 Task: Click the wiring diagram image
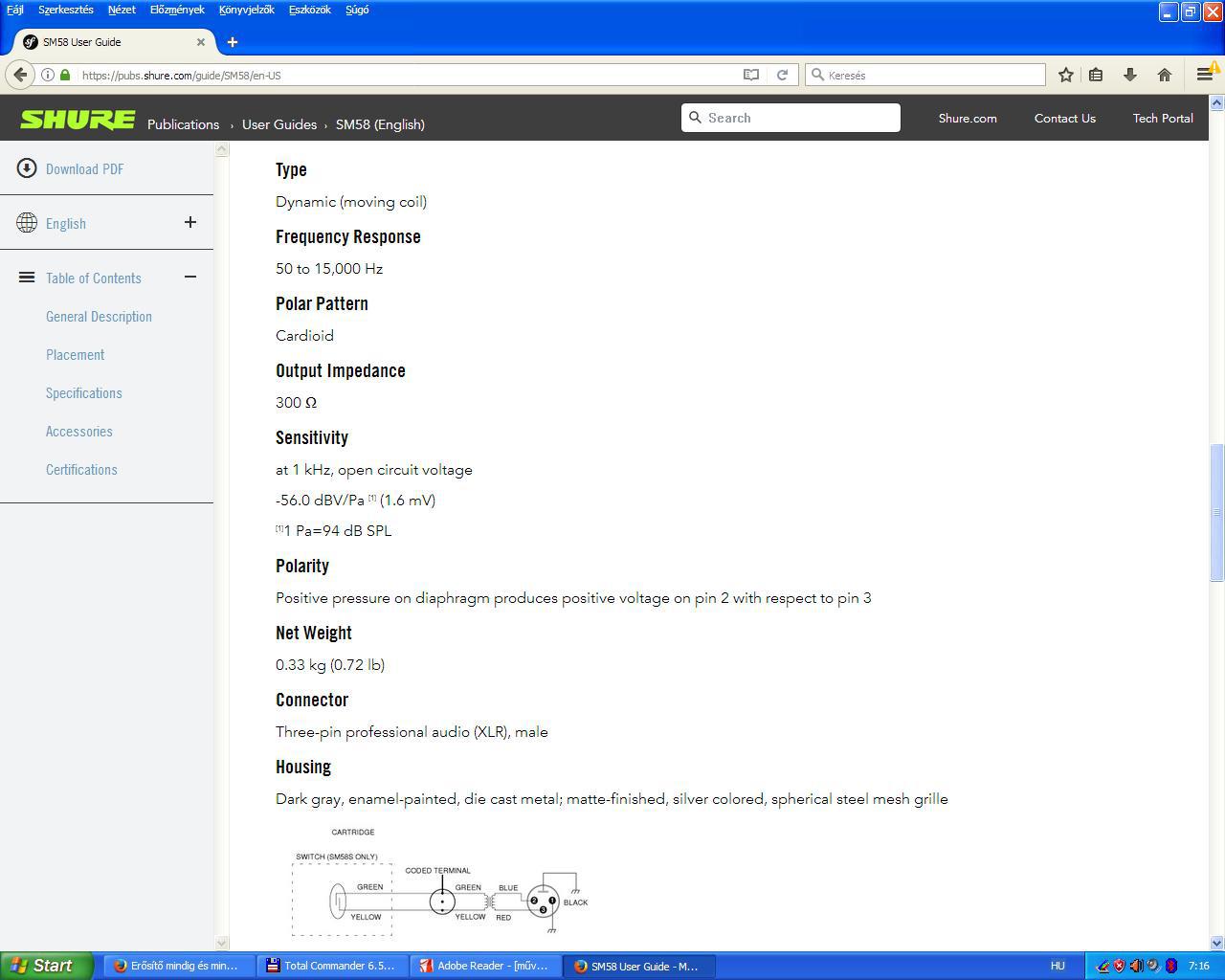(439, 882)
